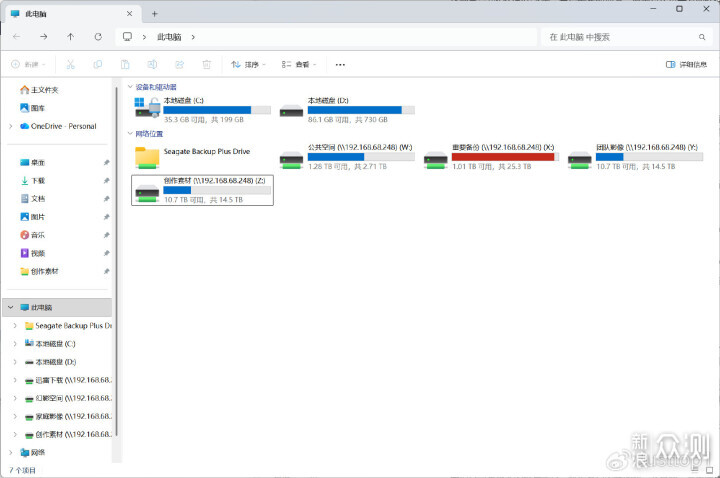Open the 新建 New dropdown
Image resolution: width=720 pixels, height=478 pixels.
pyautogui.click(x=28, y=64)
